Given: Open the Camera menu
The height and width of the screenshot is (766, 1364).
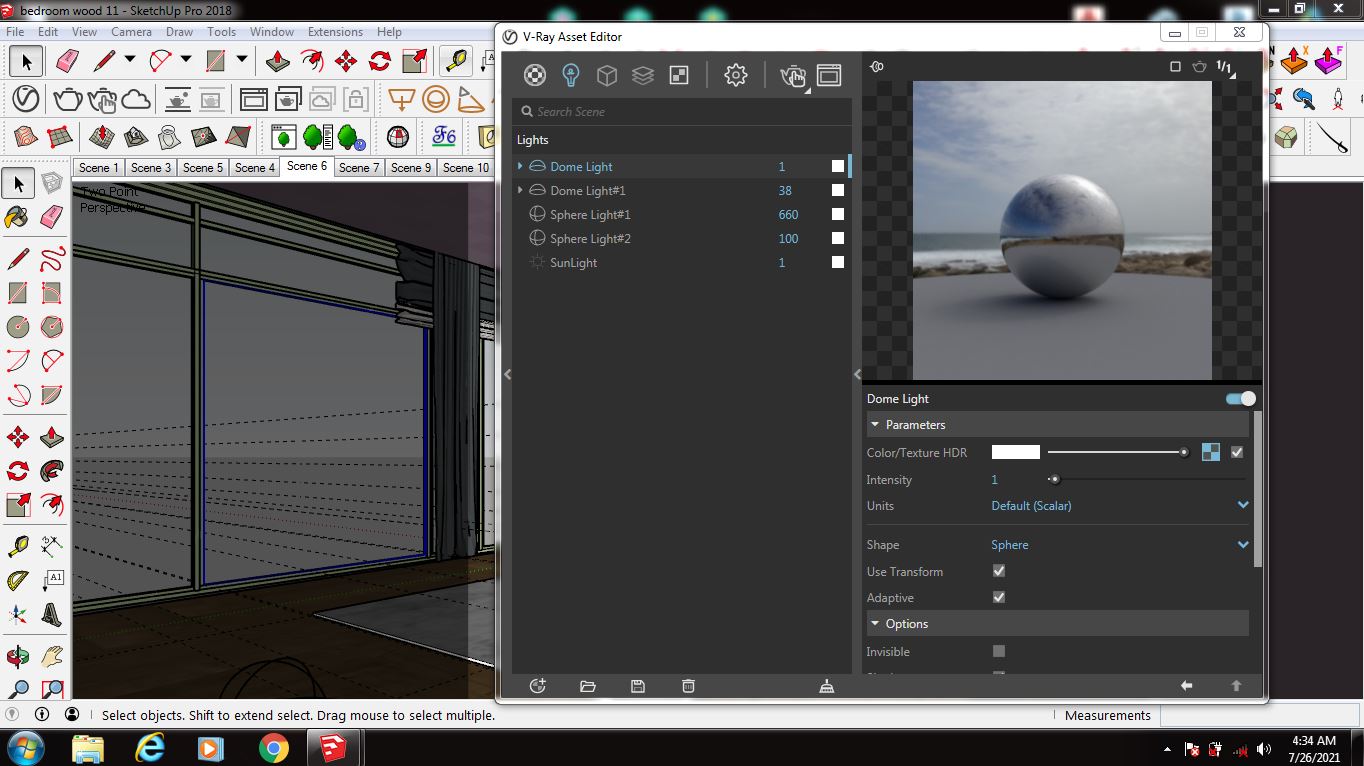Looking at the screenshot, I should tap(131, 32).
